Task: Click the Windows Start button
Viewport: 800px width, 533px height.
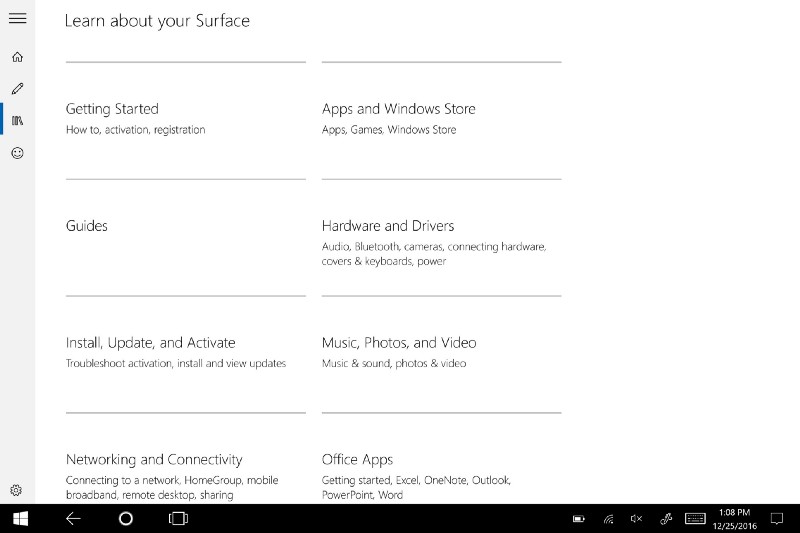Action: tap(20, 518)
